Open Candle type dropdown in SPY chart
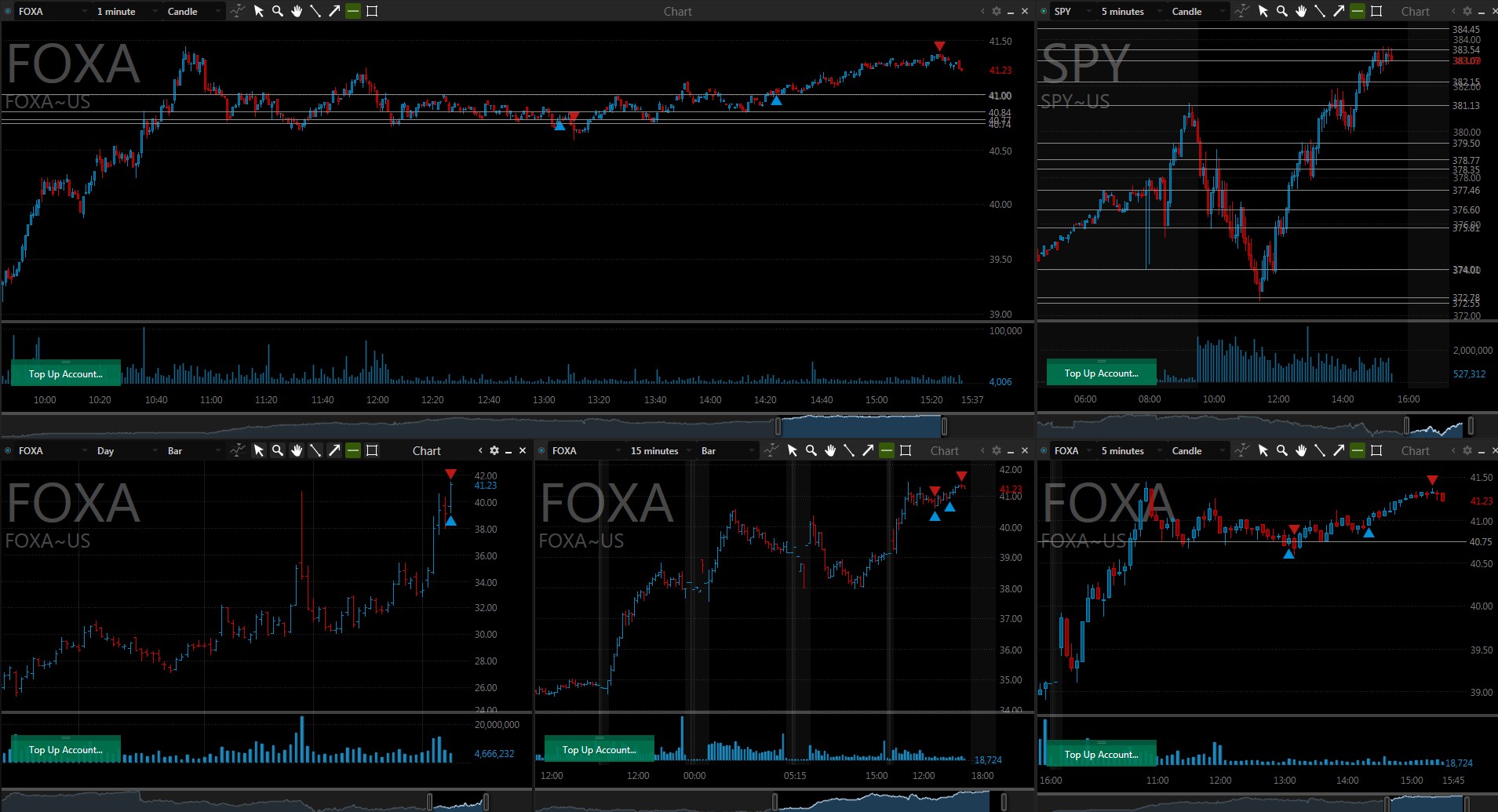This screenshot has height=812, width=1498. [1198, 11]
